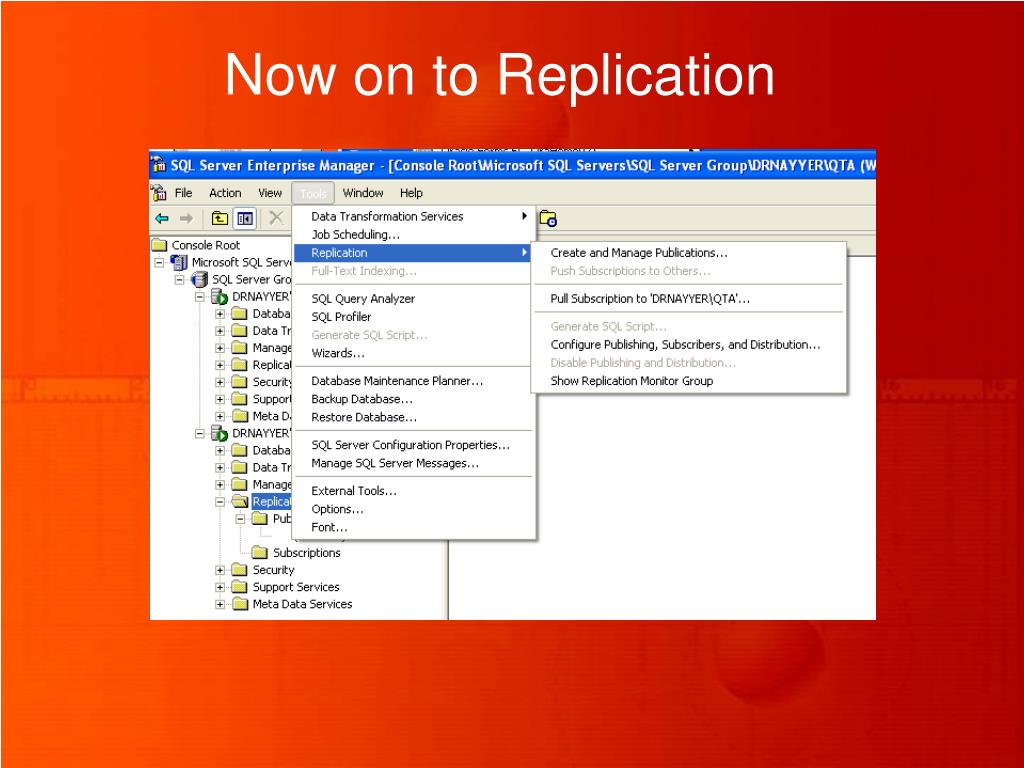The width and height of the screenshot is (1024, 768).
Task: Click the Enterprise Manager title bar icon
Action: pos(159,165)
